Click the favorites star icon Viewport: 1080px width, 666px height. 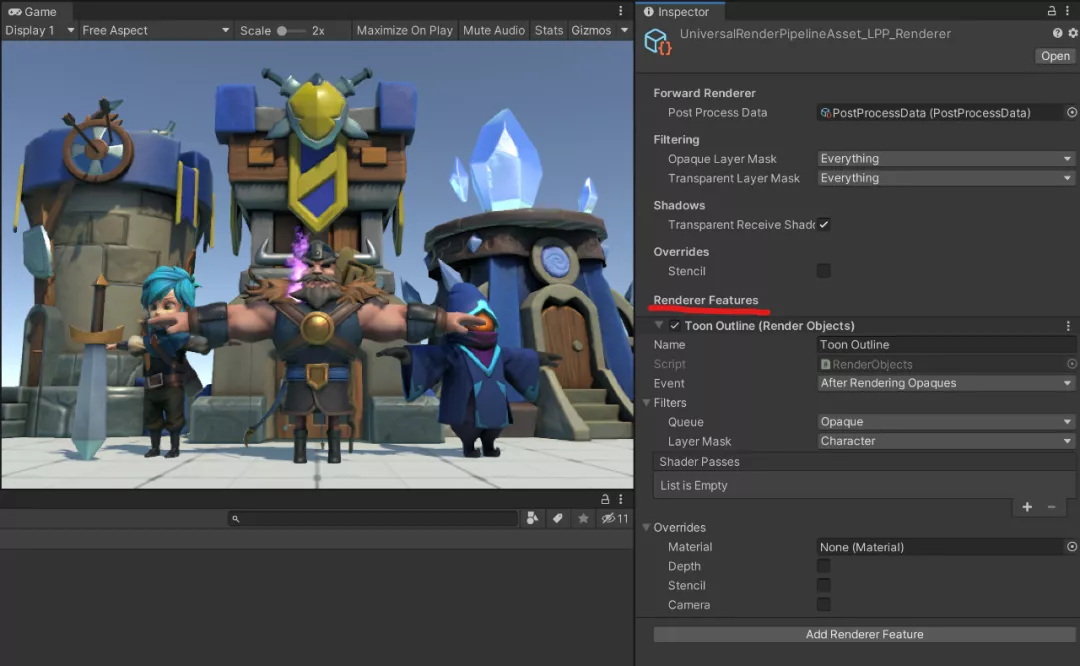(583, 519)
